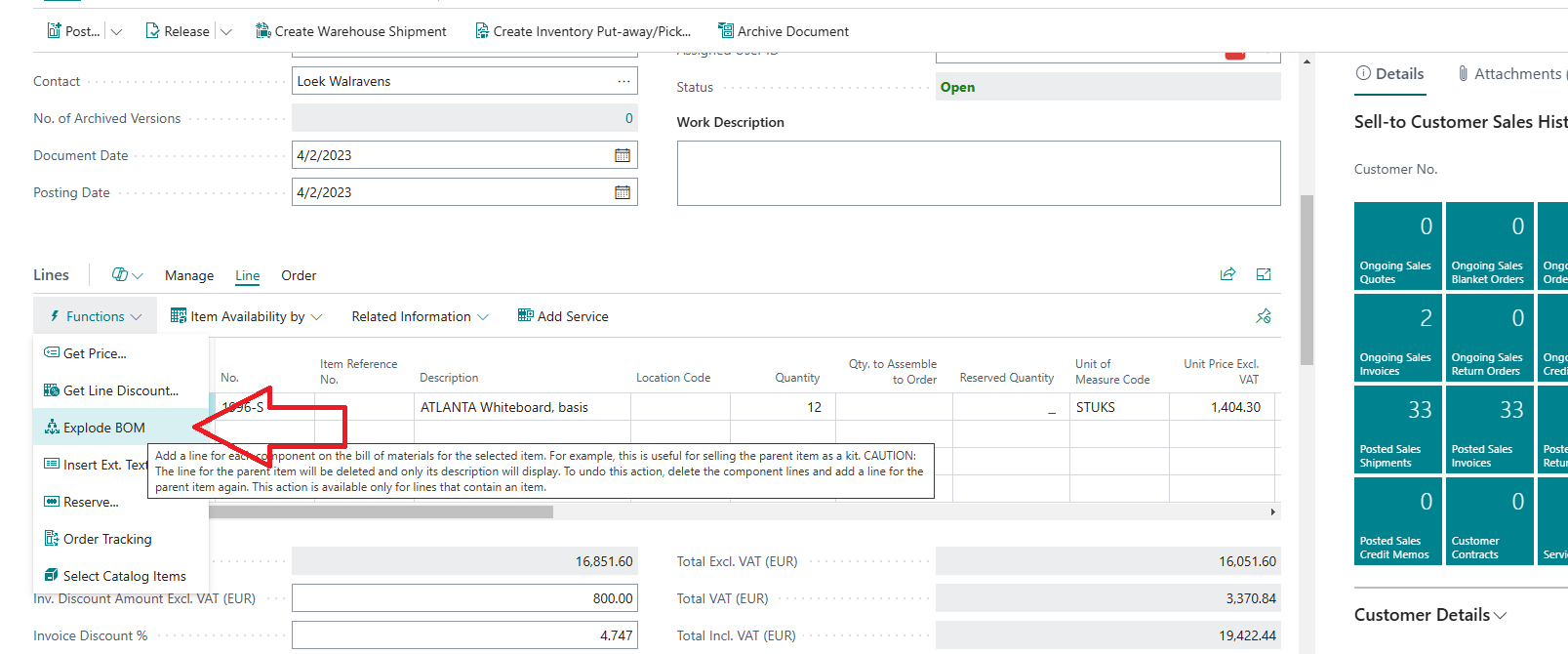1568x654 pixels.
Task: Expand the Release dropdown arrow
Action: [x=225, y=31]
